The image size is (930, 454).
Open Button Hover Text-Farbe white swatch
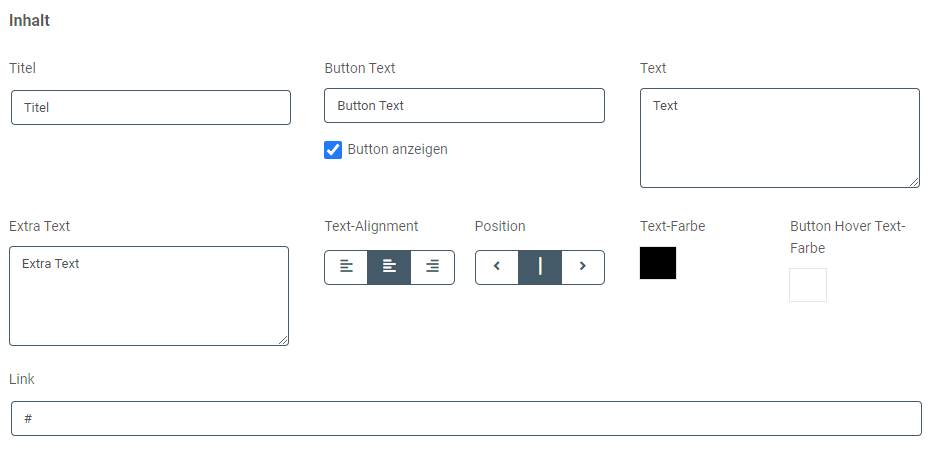pyautogui.click(x=808, y=285)
